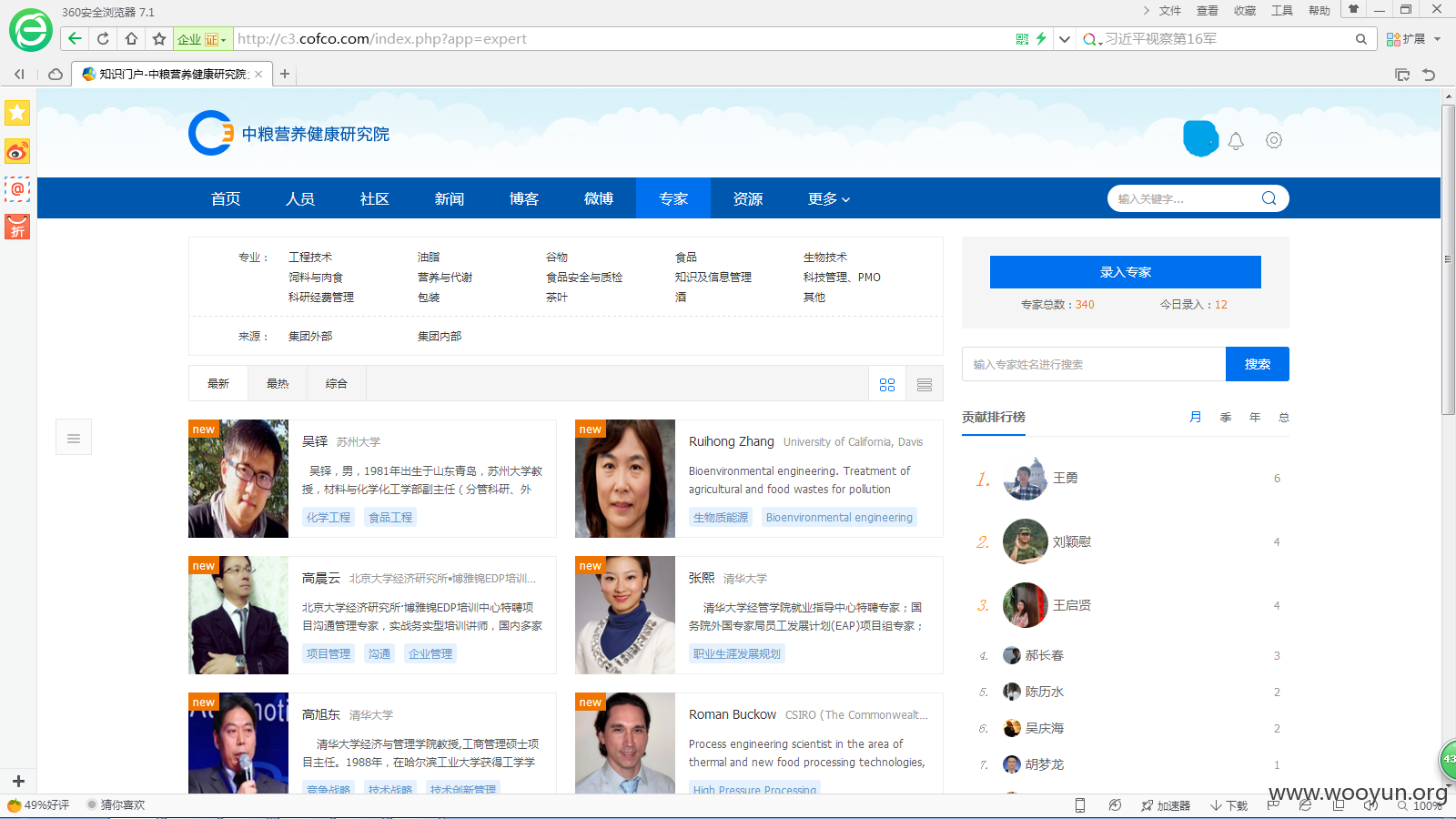Click 张熙's photo thumbnail
This screenshot has height=819, width=1456.
625,615
